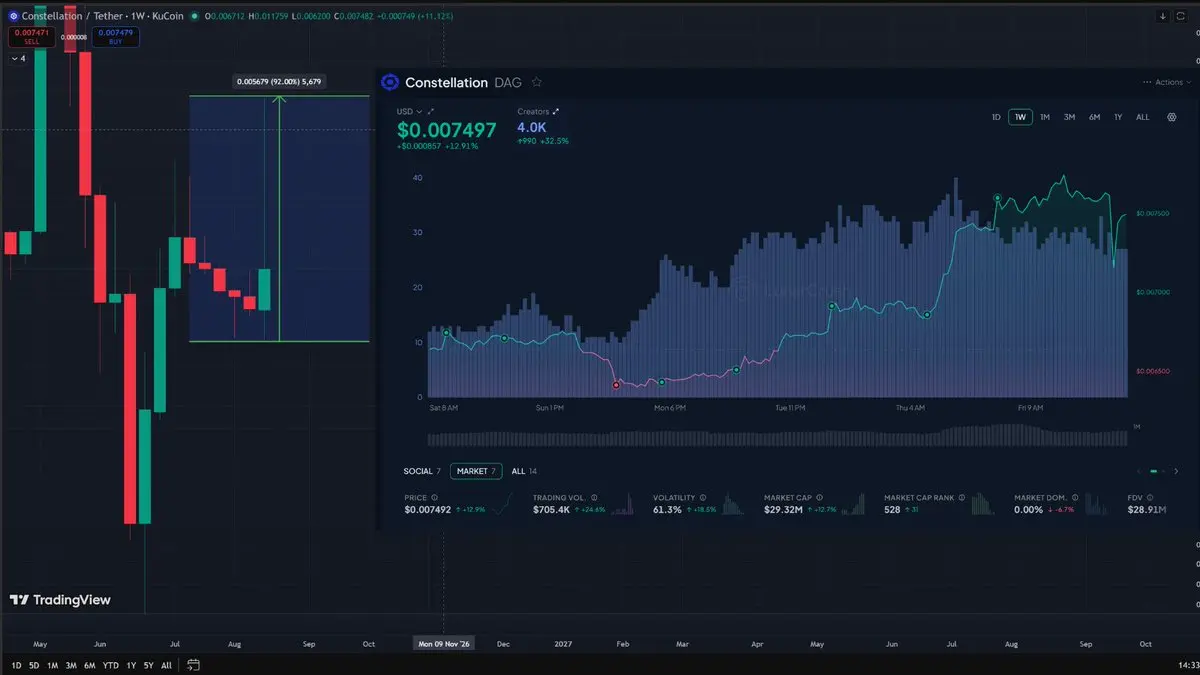Select the 1M timeframe in the overlay chart
This screenshot has height=675, width=1200.
[x=1045, y=117]
